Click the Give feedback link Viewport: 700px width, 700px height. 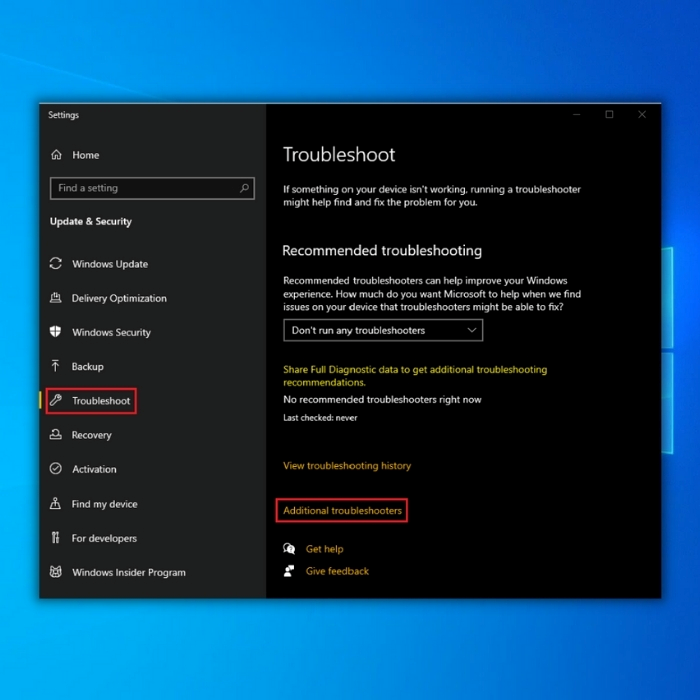click(x=338, y=571)
